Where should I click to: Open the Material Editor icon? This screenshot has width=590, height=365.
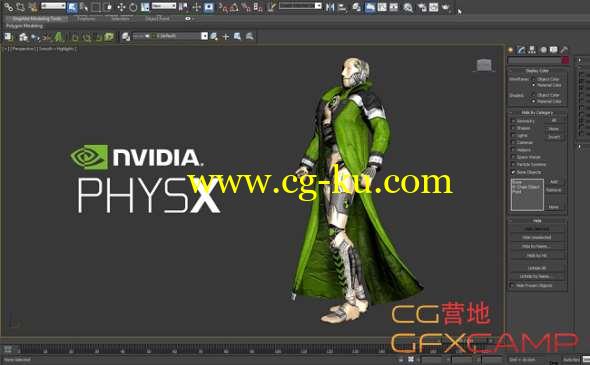pos(408,7)
